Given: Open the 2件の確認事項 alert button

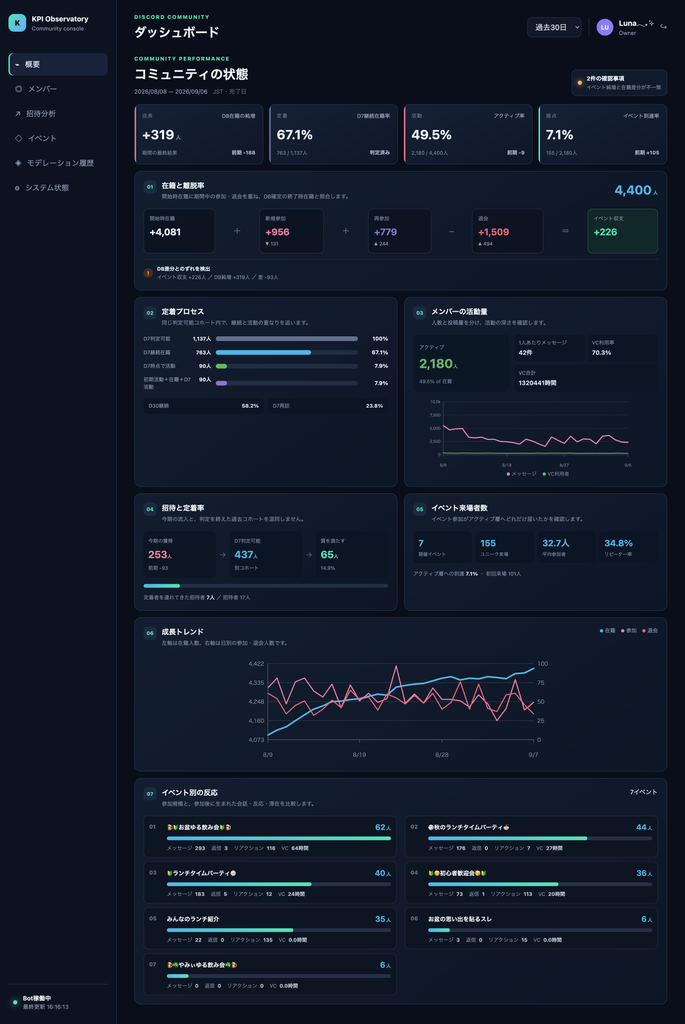Looking at the screenshot, I should (619, 82).
